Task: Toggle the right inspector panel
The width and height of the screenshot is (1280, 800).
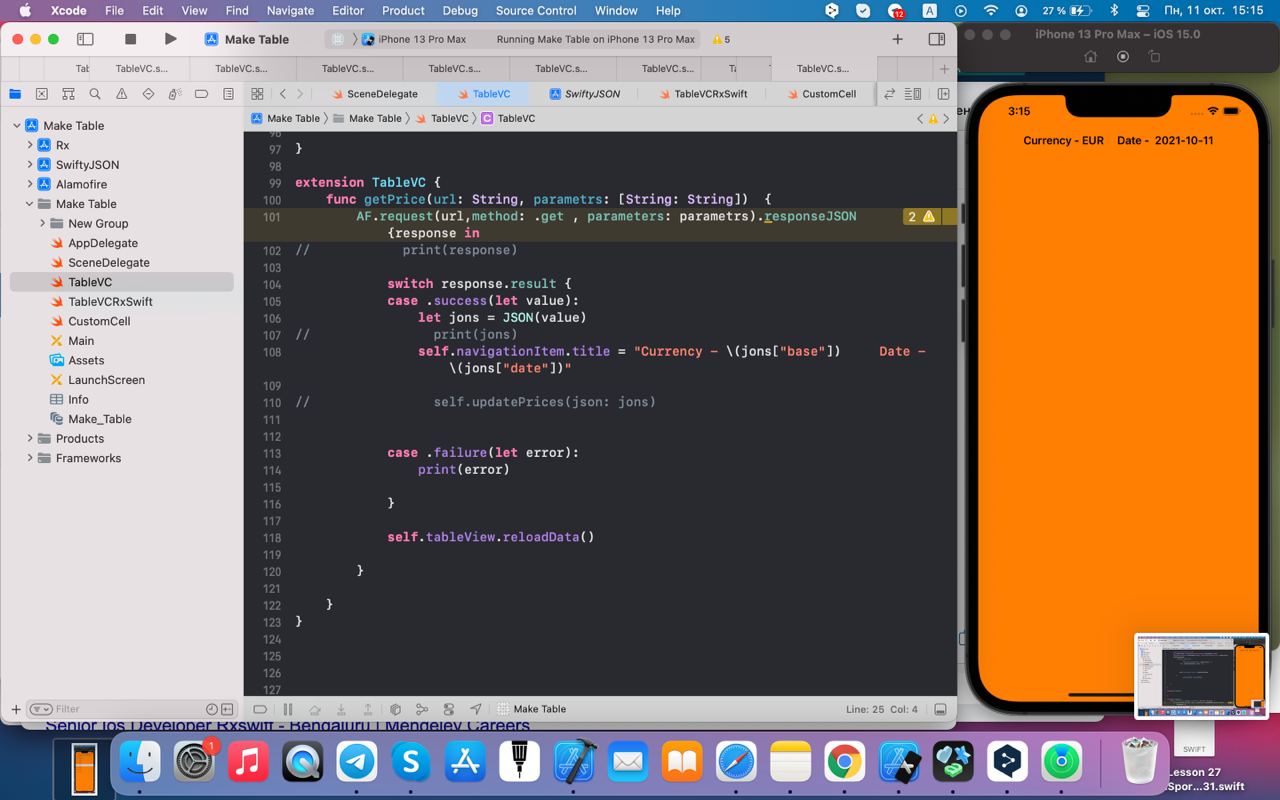Action: tap(937, 39)
